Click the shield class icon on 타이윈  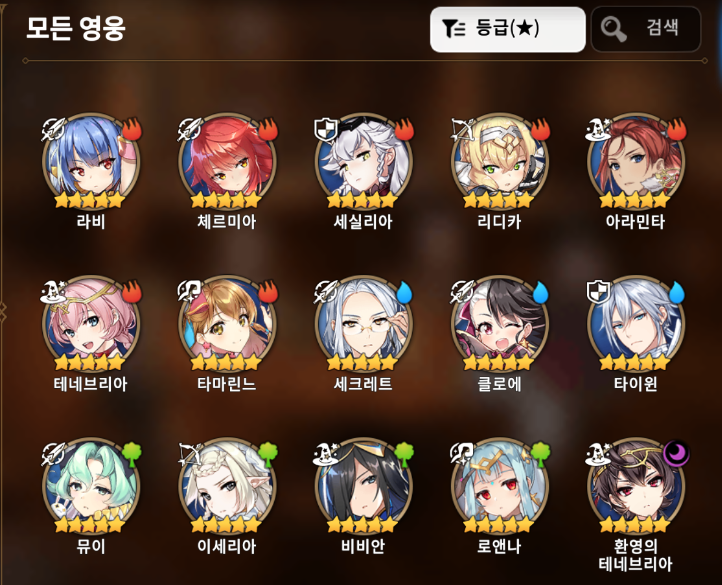pyautogui.click(x=598, y=292)
